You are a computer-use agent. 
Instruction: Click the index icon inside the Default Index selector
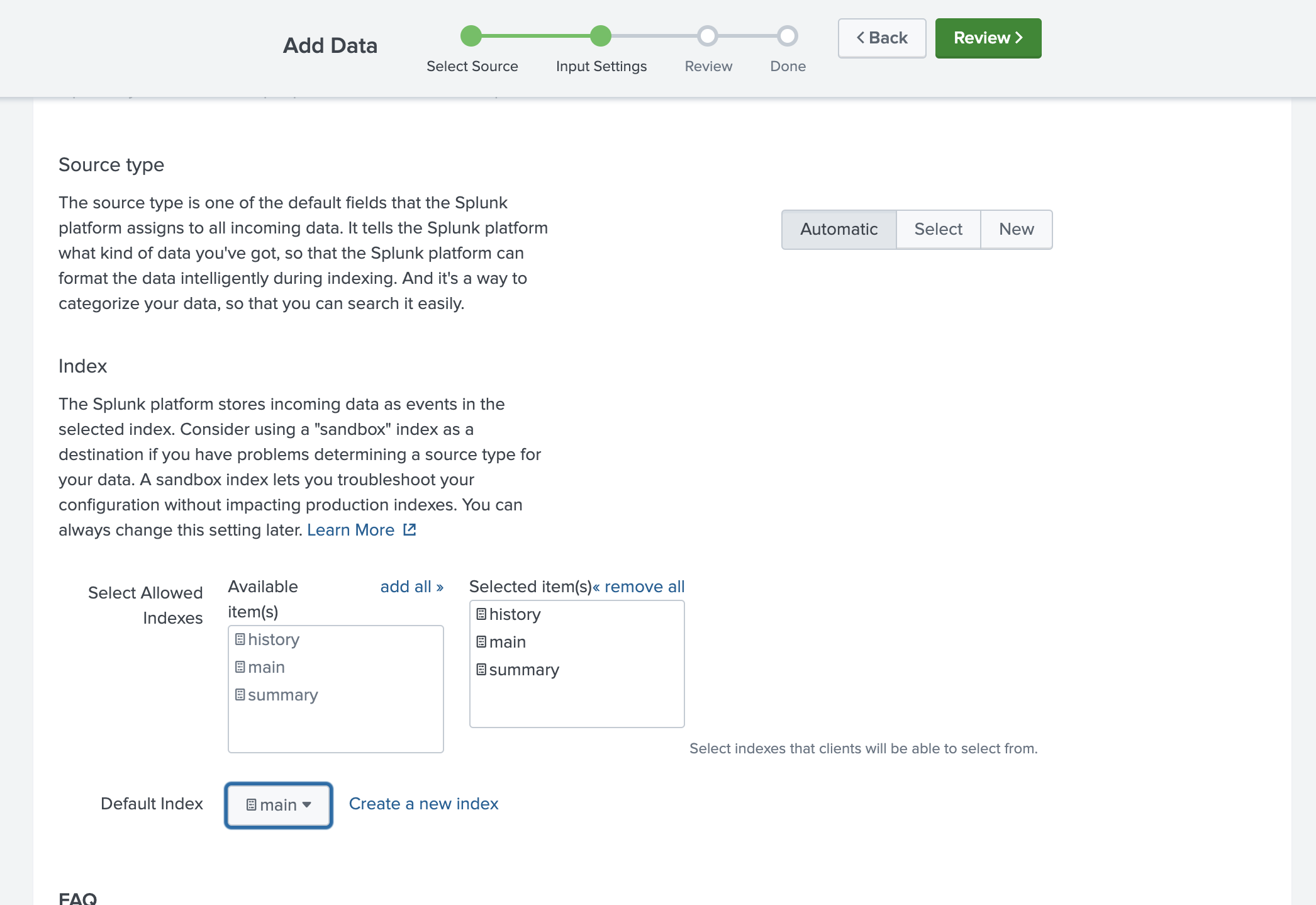point(252,804)
